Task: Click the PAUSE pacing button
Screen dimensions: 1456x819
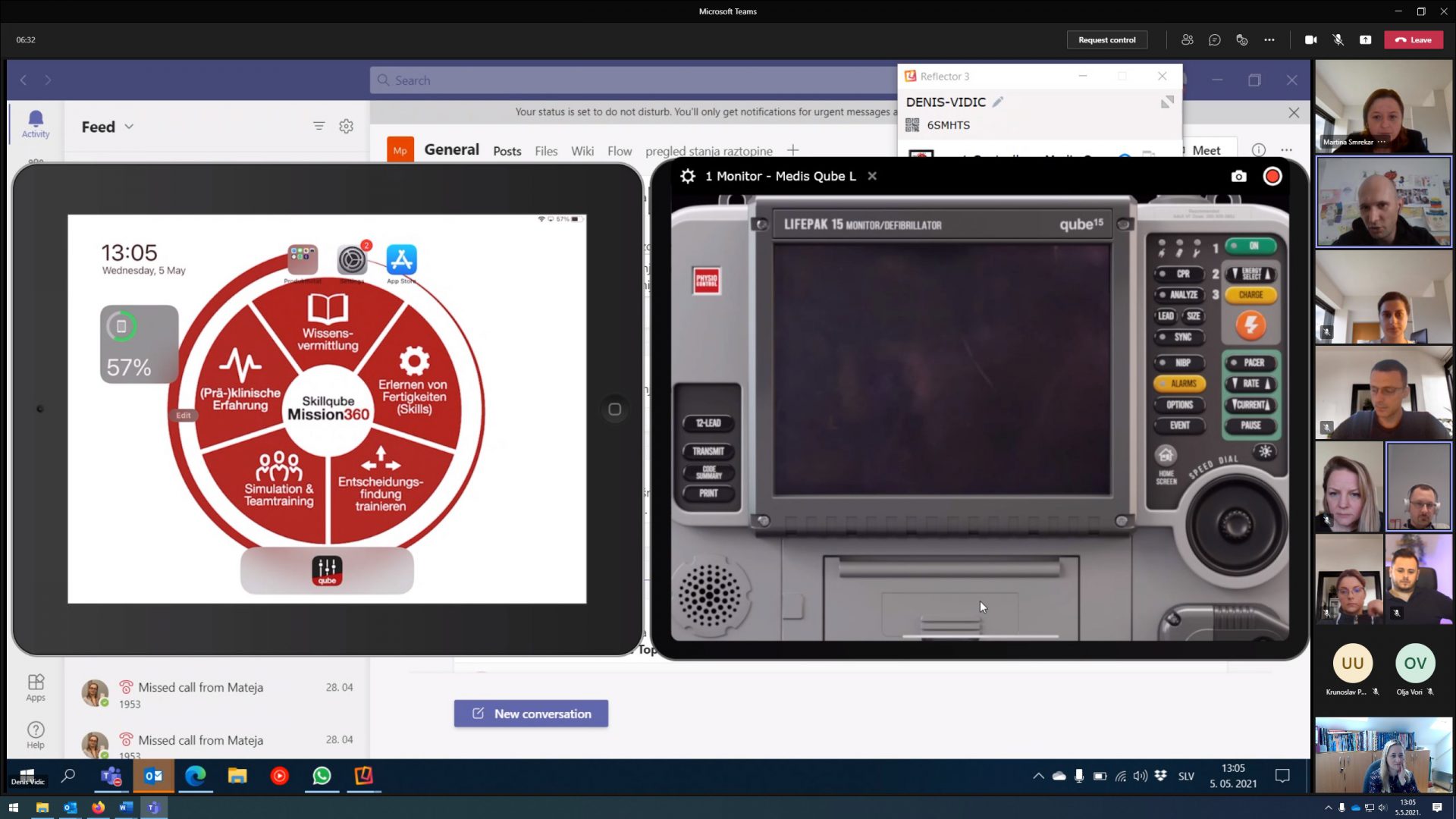Action: (x=1250, y=425)
